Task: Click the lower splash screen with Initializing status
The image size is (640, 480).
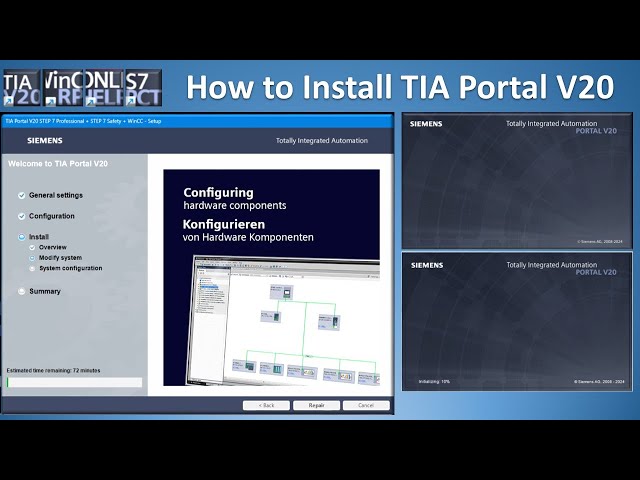Action: click(x=517, y=322)
